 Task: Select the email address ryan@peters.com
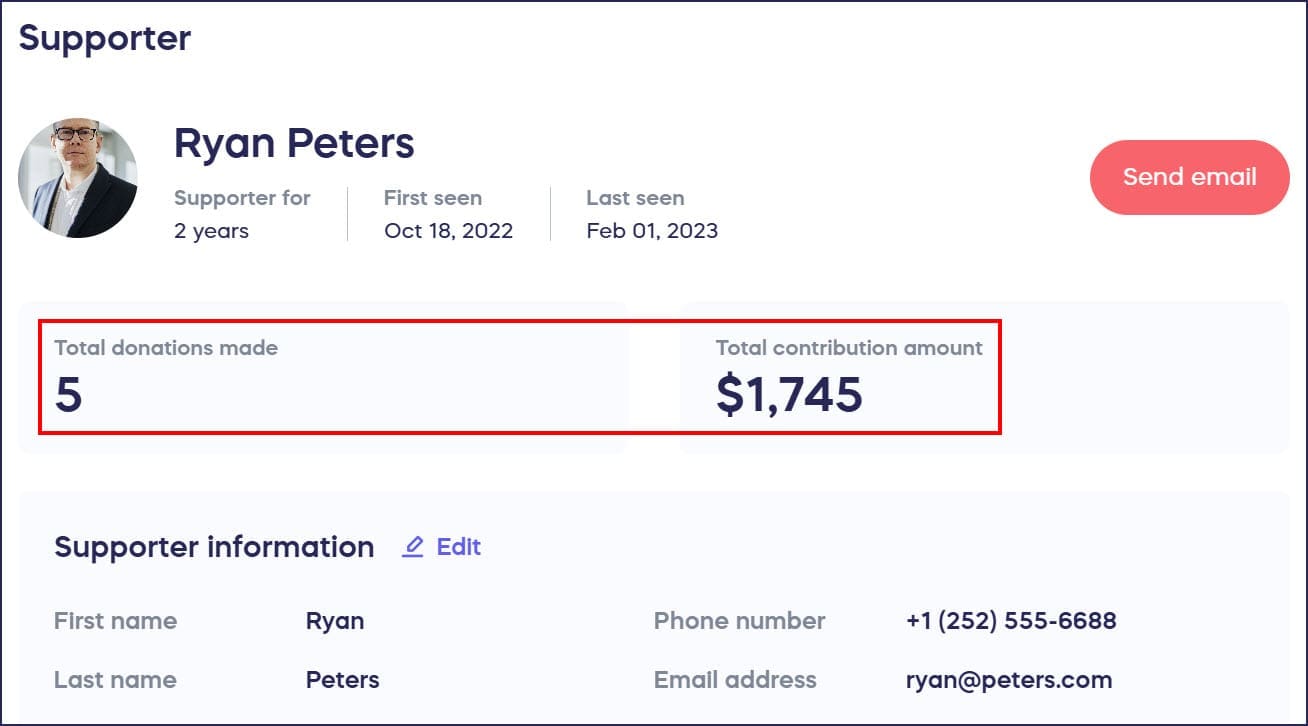1008,680
